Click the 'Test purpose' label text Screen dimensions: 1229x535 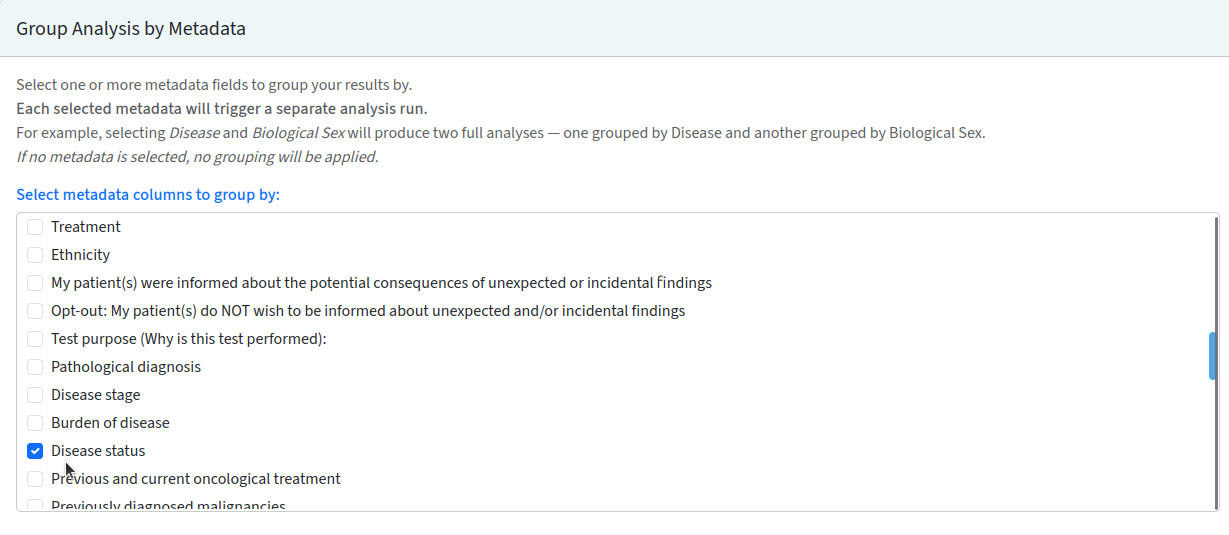[189, 339]
